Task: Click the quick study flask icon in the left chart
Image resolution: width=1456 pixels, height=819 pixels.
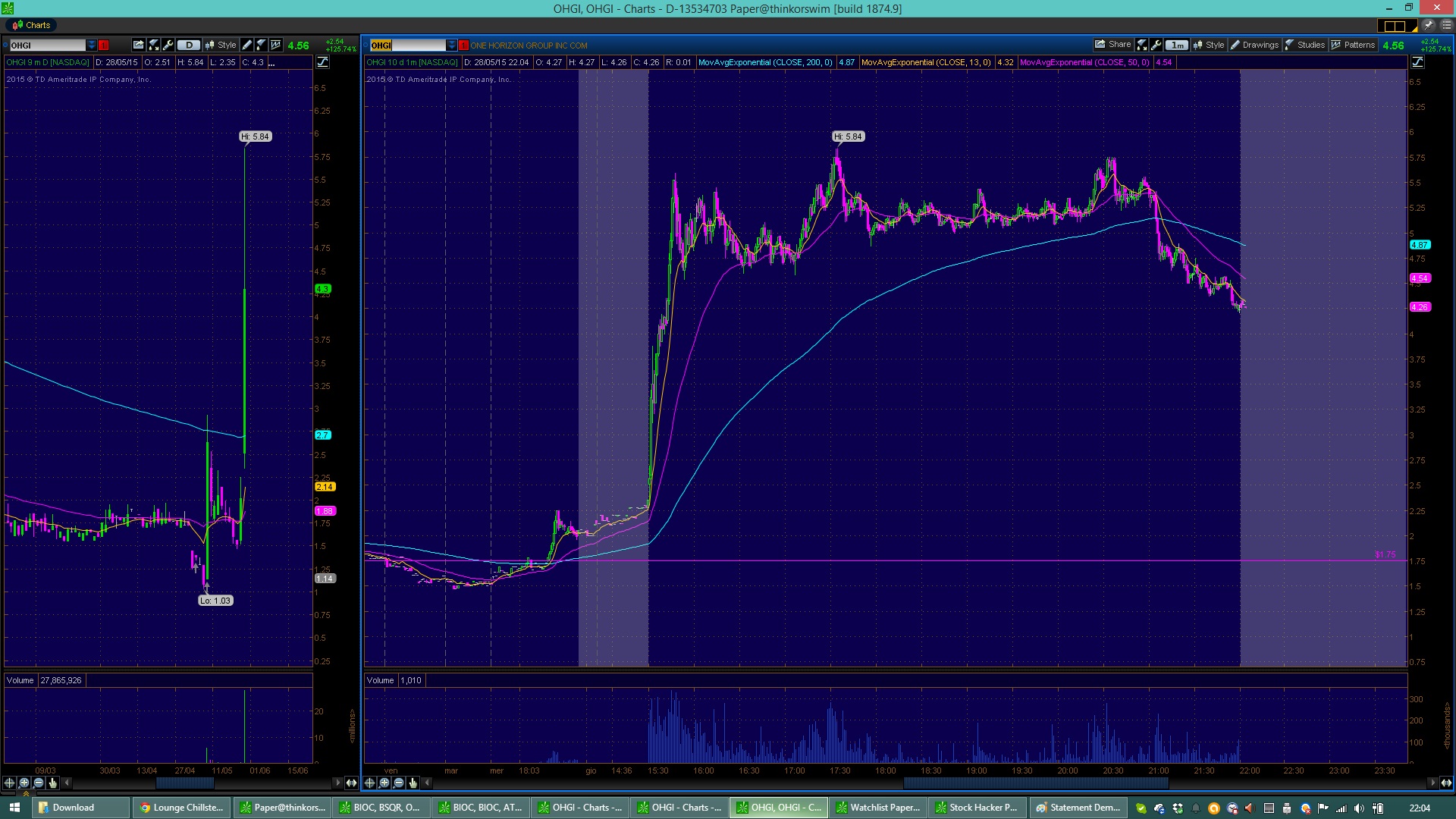Action: (x=154, y=45)
